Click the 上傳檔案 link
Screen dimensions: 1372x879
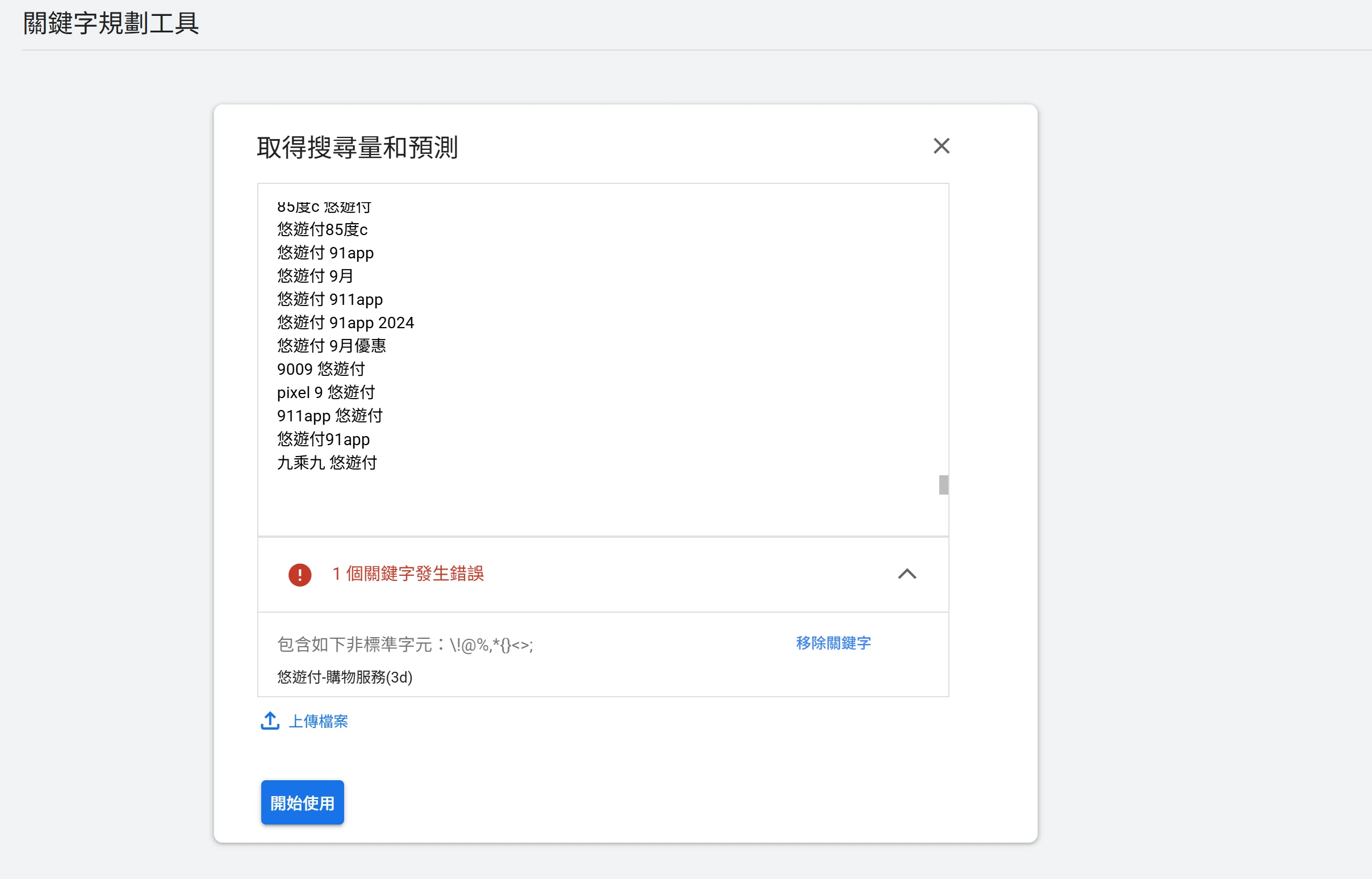[319, 722]
